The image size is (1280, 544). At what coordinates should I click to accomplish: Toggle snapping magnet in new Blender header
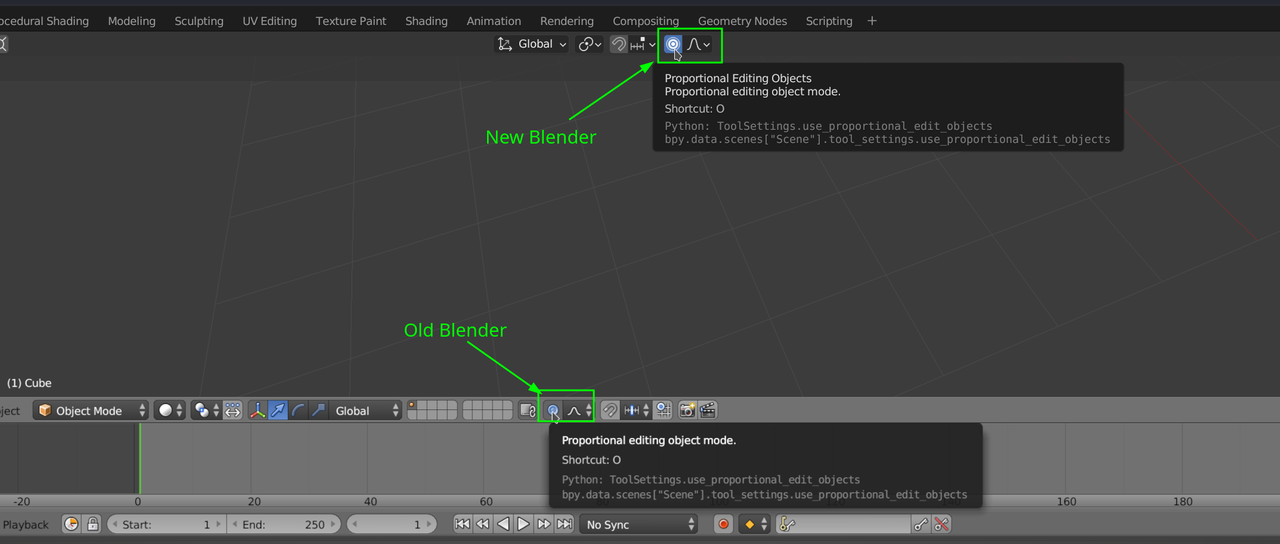[619, 44]
